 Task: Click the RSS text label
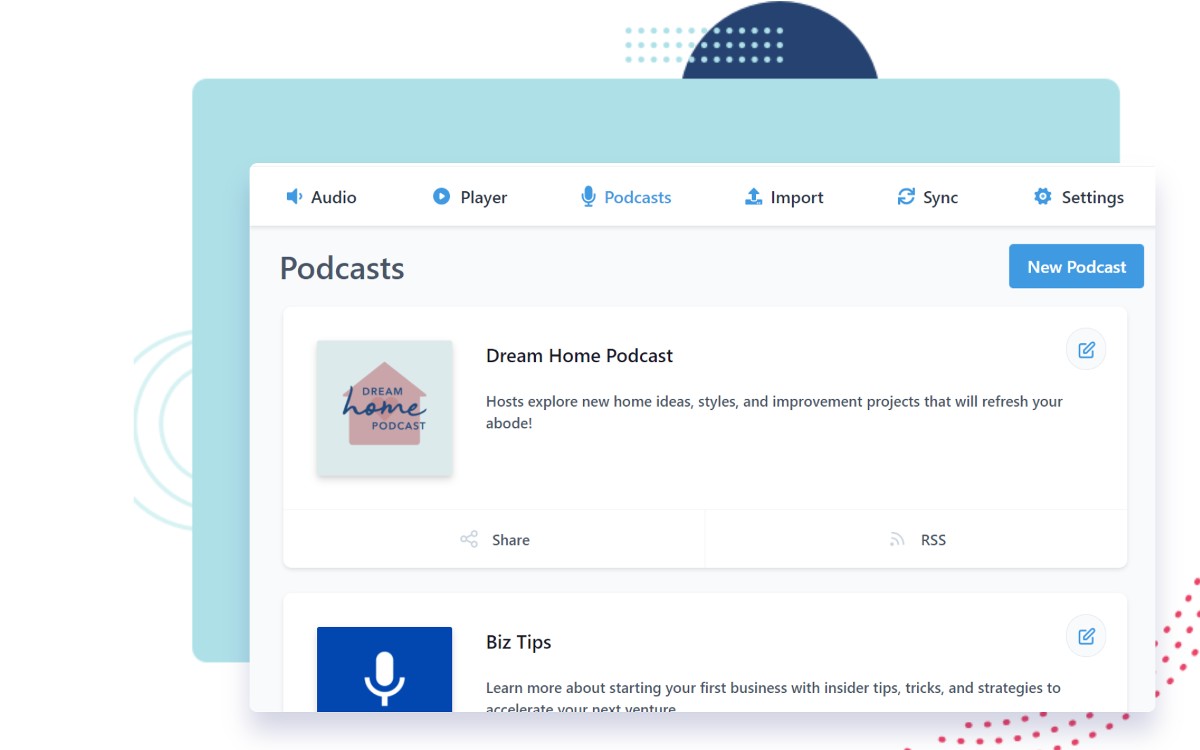(933, 540)
